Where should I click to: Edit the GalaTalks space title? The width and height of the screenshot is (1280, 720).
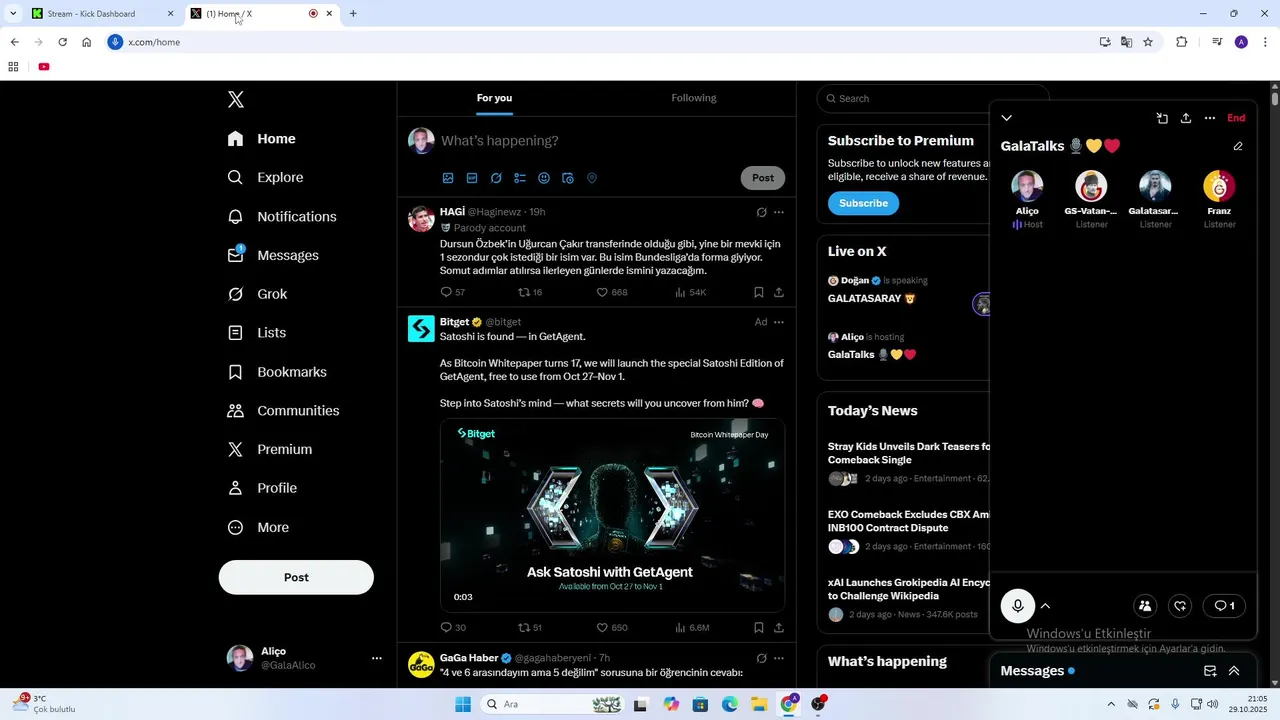pos(1238,146)
